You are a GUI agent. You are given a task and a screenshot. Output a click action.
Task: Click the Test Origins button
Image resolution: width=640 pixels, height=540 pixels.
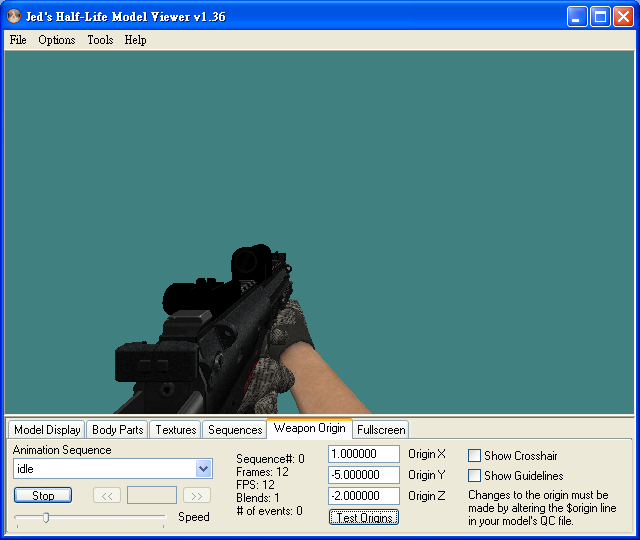click(x=364, y=518)
